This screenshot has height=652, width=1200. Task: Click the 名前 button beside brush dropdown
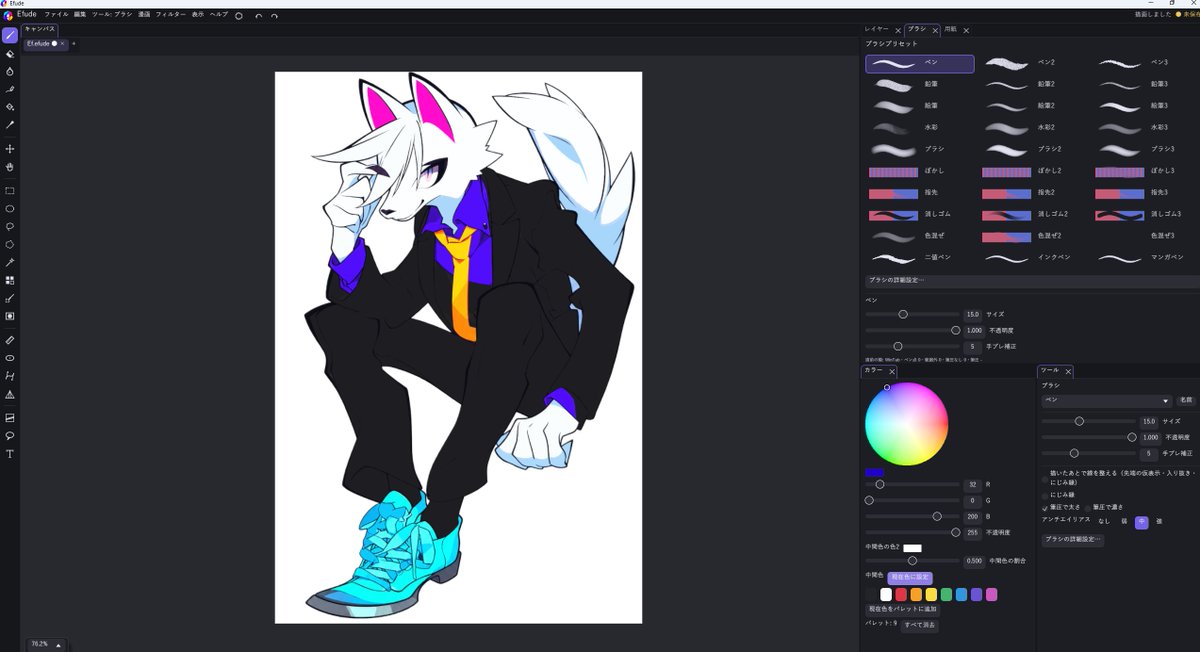[1185, 401]
